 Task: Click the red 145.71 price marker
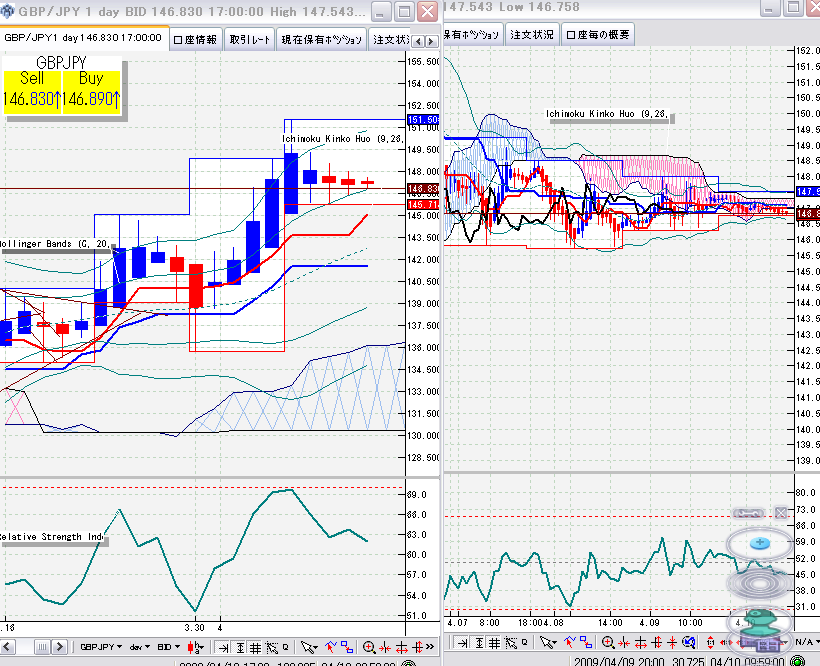pos(423,204)
